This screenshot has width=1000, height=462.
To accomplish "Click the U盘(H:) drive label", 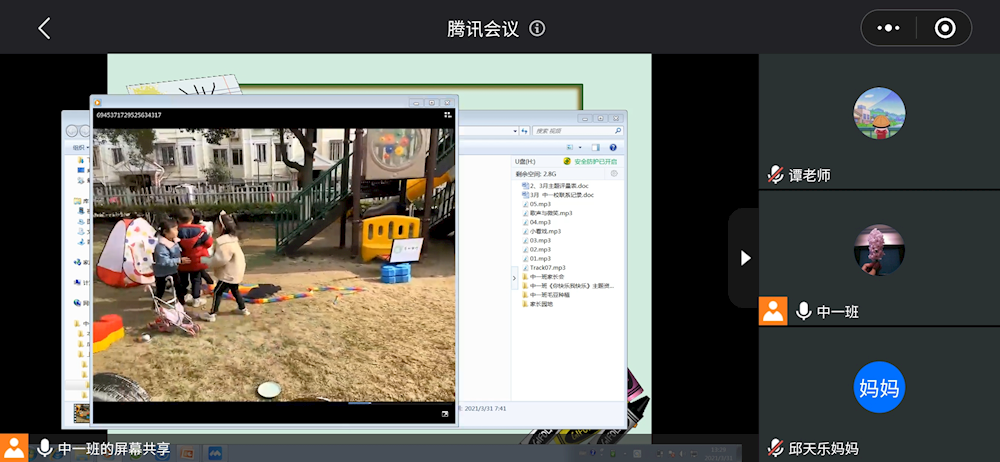I will click(x=526, y=161).
